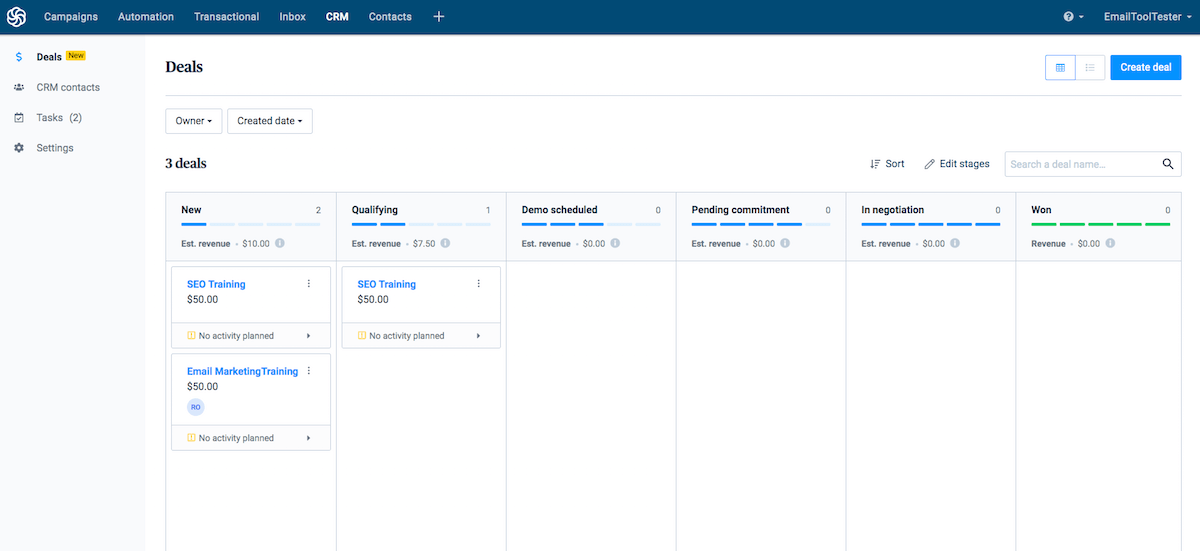Switch to the kanban board view
1200x551 pixels.
(x=1060, y=67)
